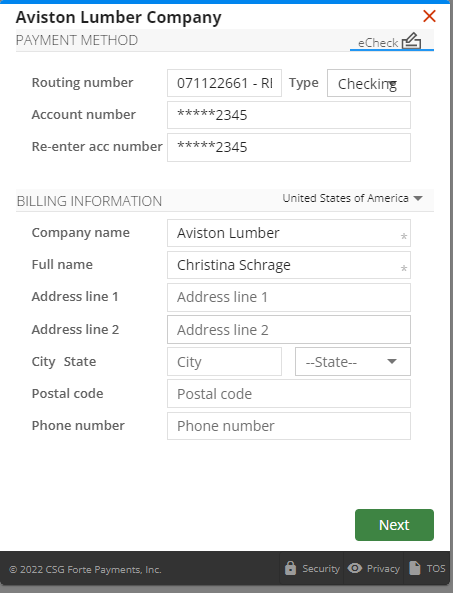Viewport: 453px width, 593px height.
Task: Click the Privacy eye icon
Action: pyautogui.click(x=355, y=568)
